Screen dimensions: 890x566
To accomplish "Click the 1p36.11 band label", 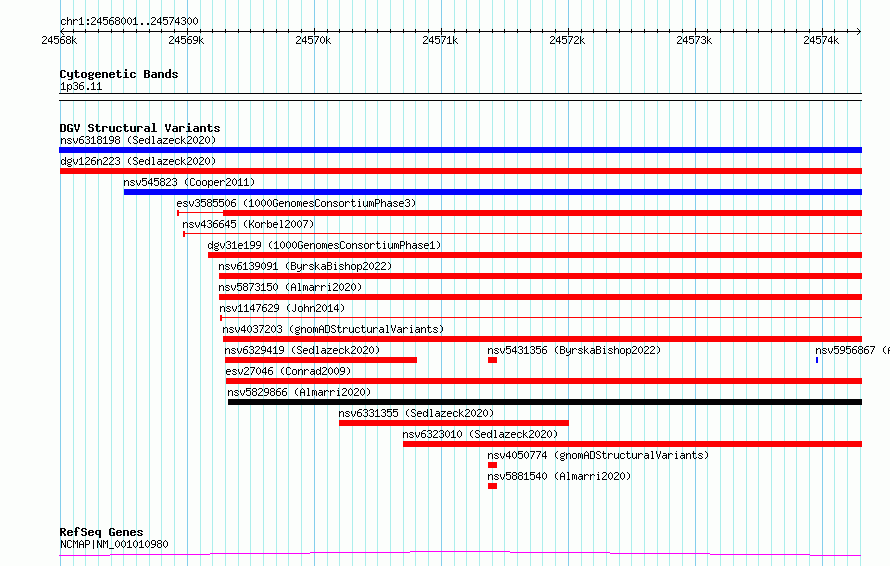I will point(81,86).
